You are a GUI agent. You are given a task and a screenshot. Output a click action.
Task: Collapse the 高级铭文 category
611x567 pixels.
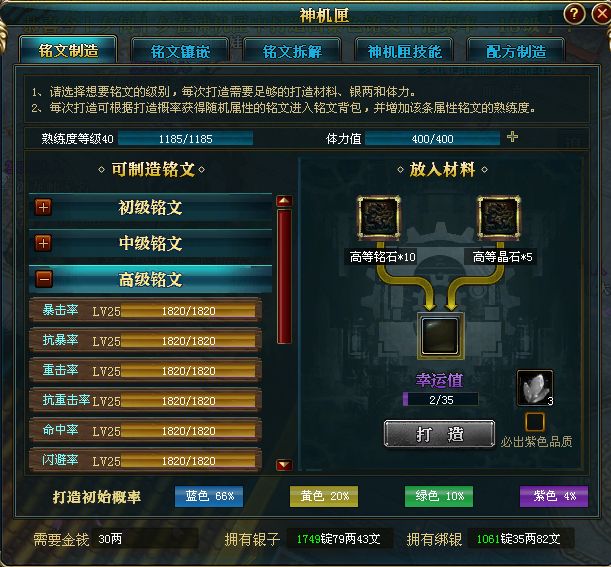[x=43, y=279]
